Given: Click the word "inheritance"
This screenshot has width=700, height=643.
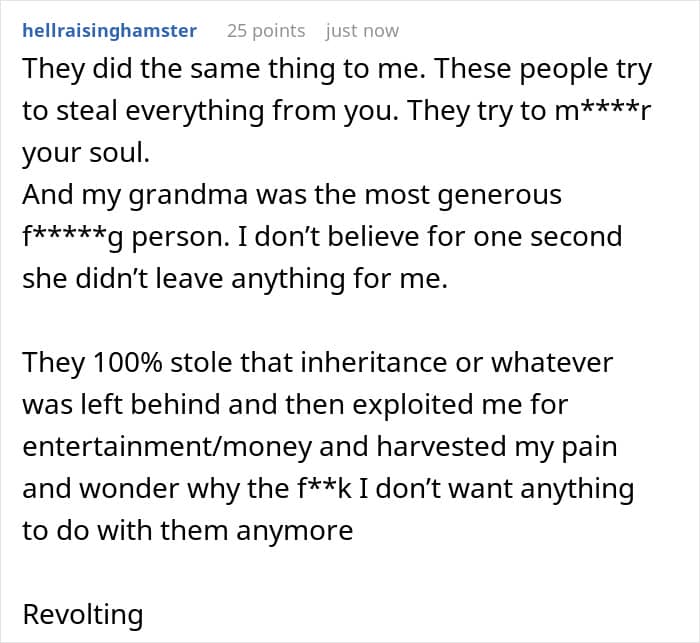Looking at the screenshot, I should pyautogui.click(x=366, y=361).
